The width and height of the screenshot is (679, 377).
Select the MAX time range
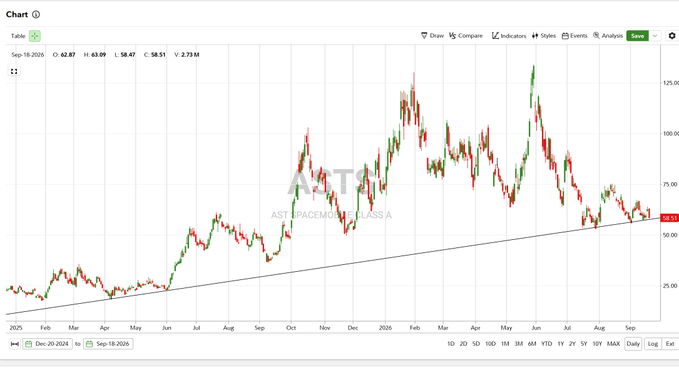click(613, 344)
